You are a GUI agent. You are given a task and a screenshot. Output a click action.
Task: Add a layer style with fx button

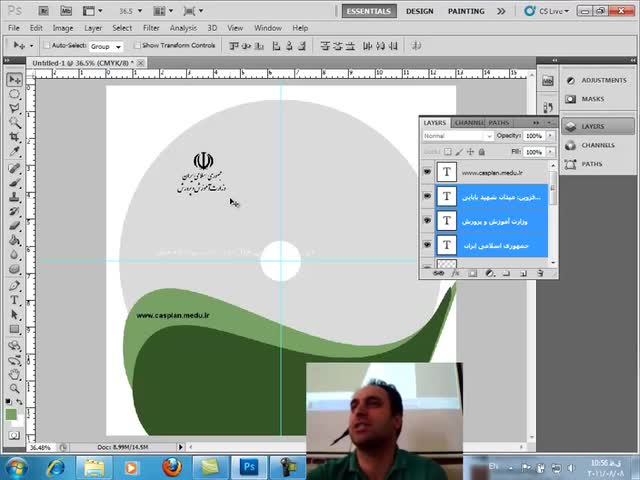click(456, 273)
